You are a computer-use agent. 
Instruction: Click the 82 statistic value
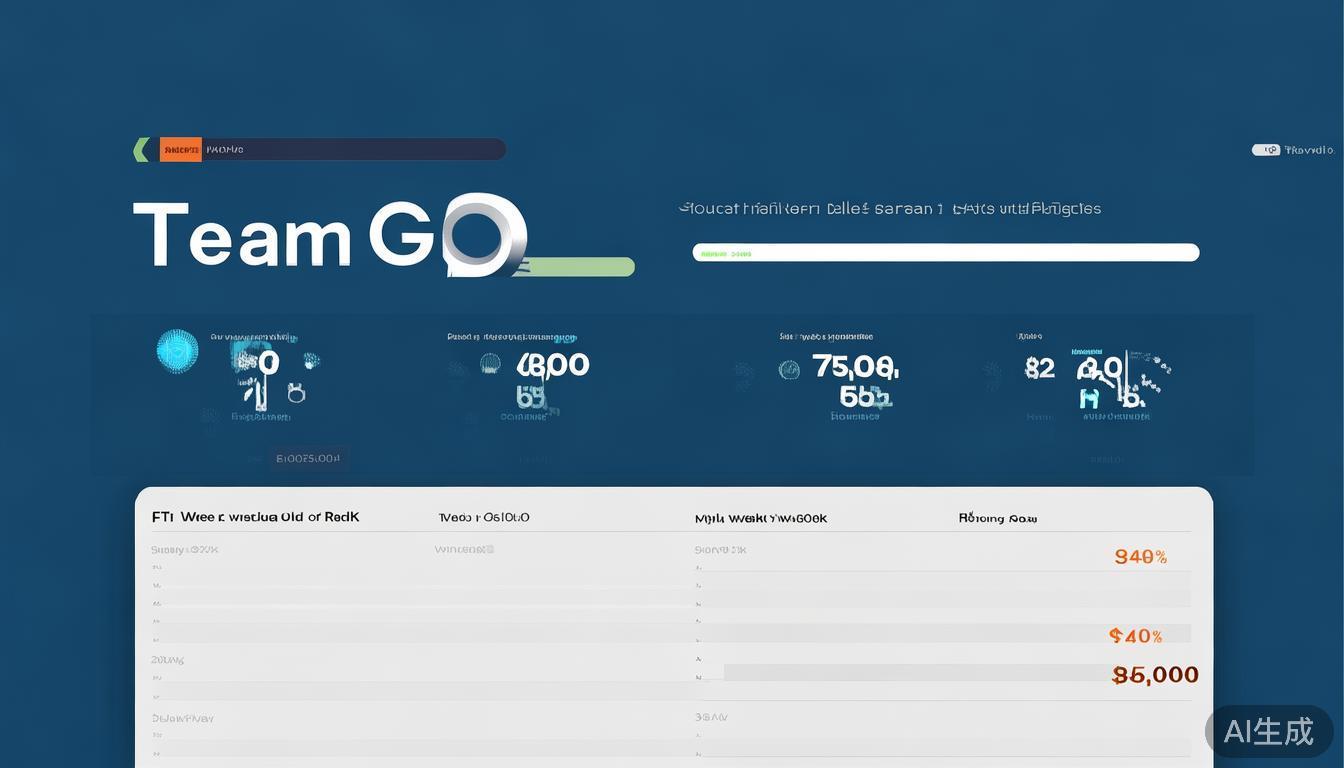point(1039,369)
